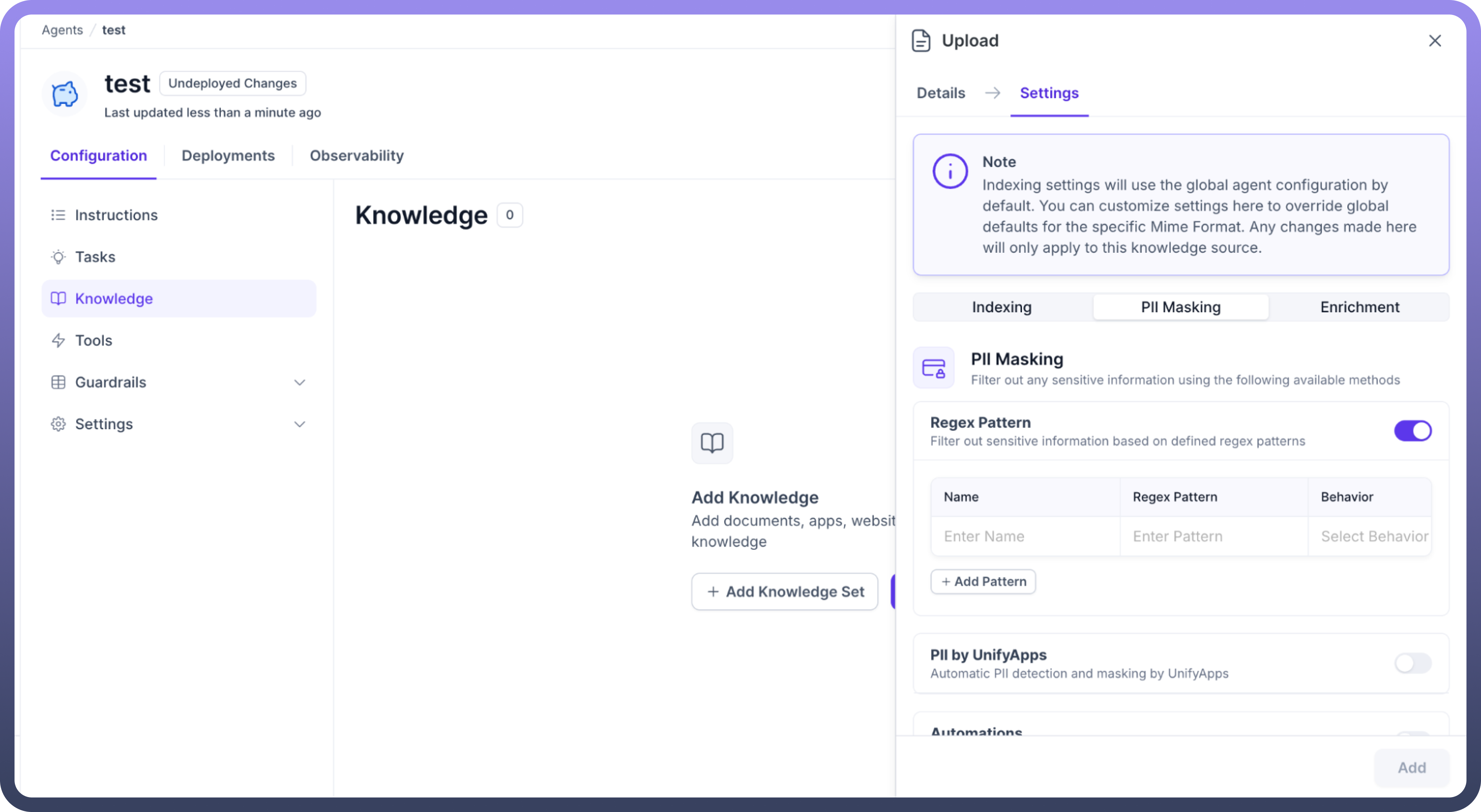Click the Enter Name input field
This screenshot has width=1481, height=812.
[x=1024, y=536]
